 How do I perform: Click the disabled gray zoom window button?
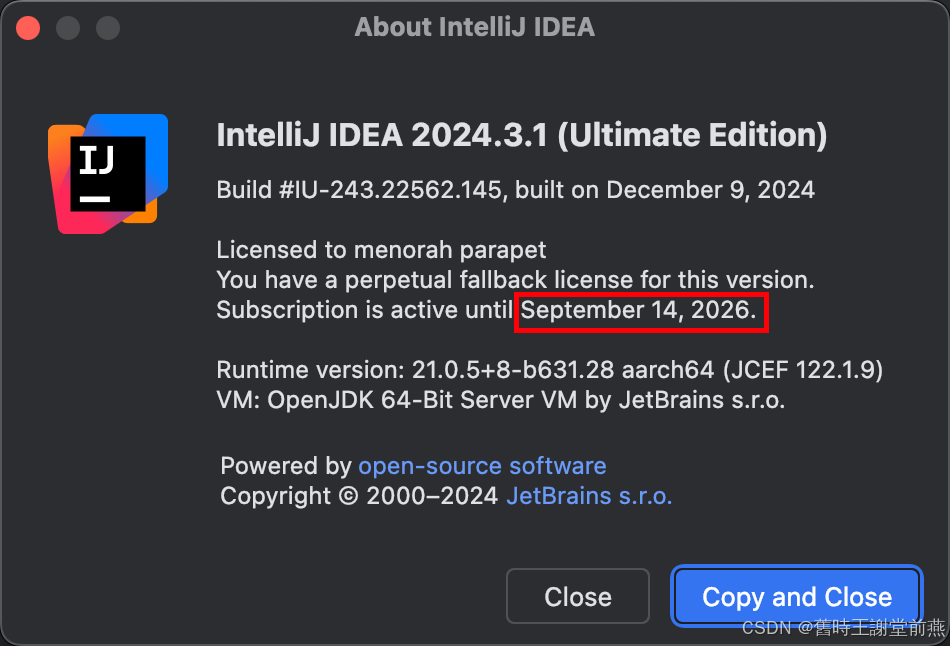point(108,27)
